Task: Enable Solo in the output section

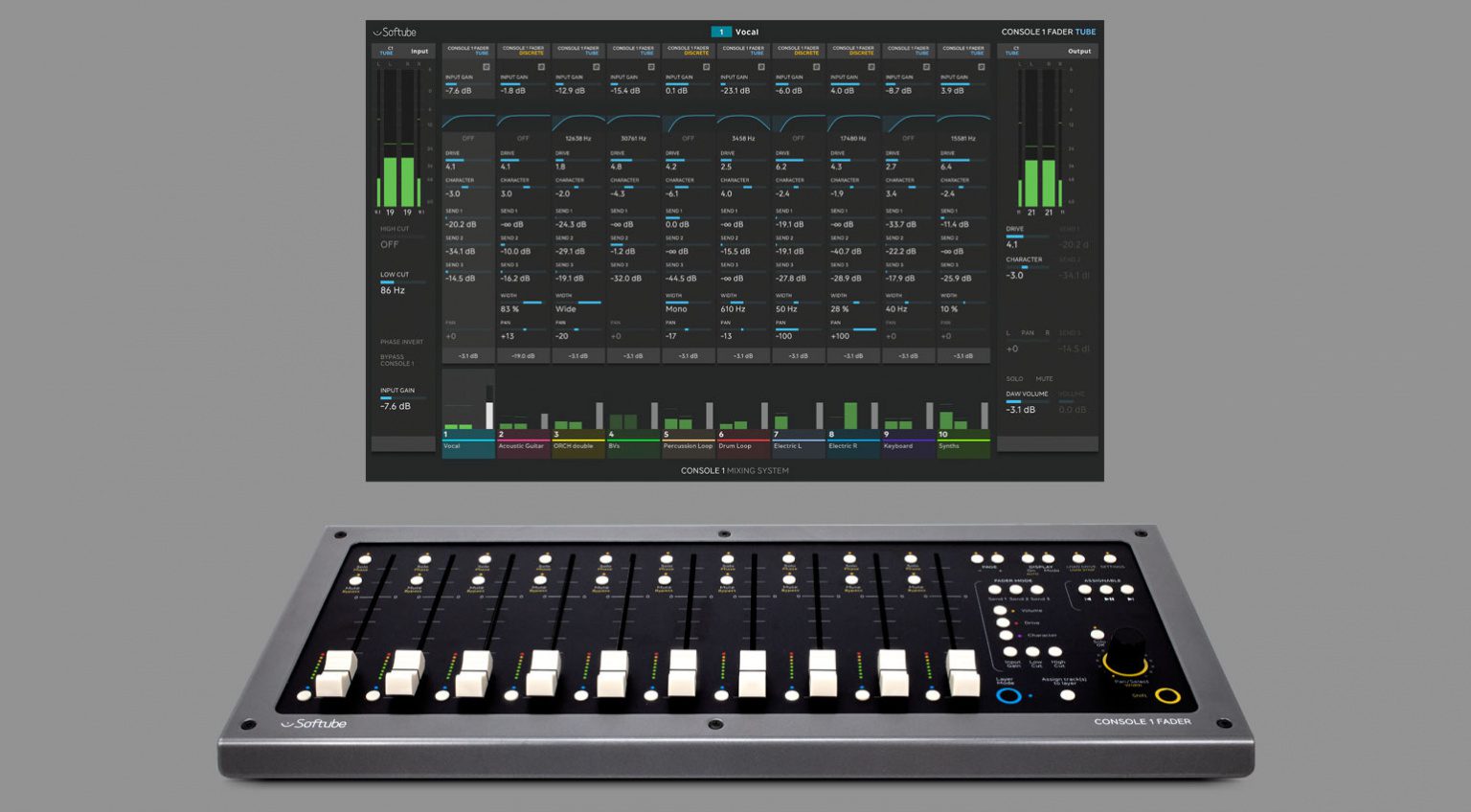Action: (1014, 378)
